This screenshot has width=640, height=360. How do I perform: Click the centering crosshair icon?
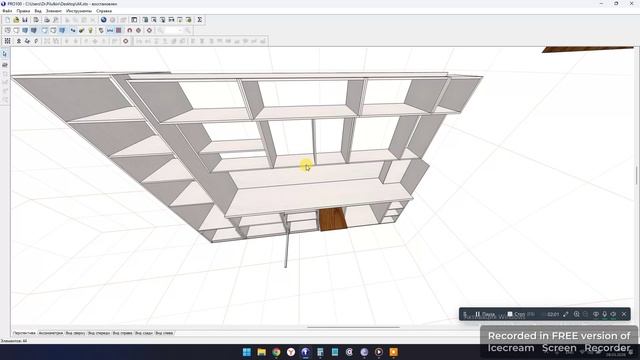[x=138, y=30]
